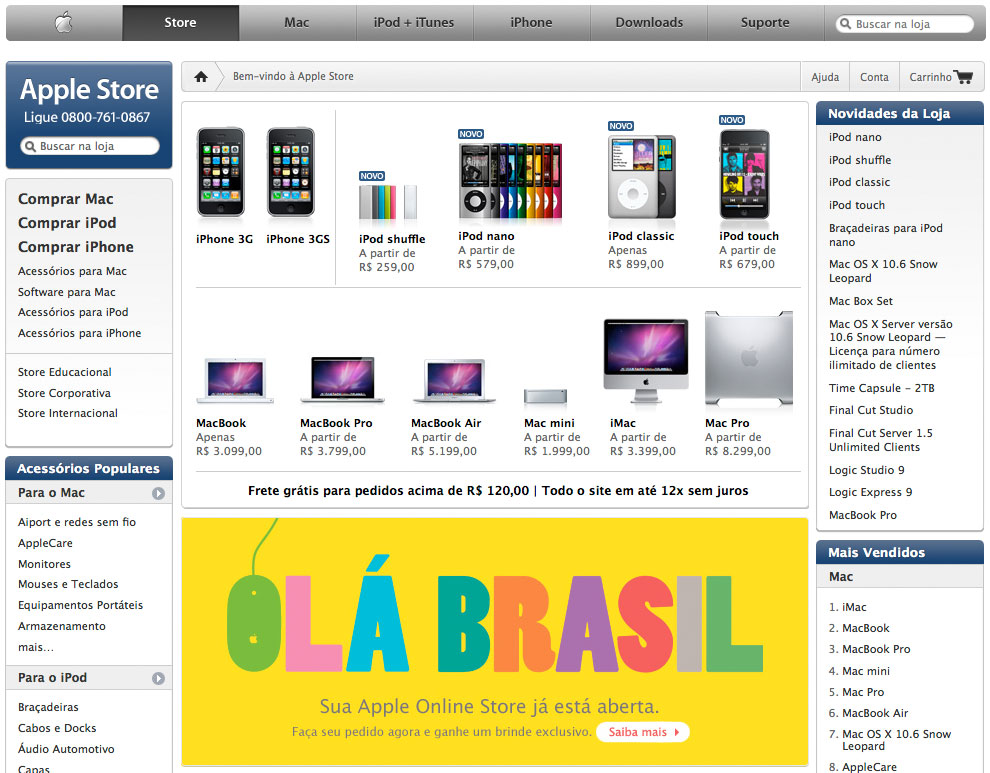The width and height of the screenshot is (990, 773).
Task: Click the Apple logo in navigation bar
Action: (x=64, y=23)
